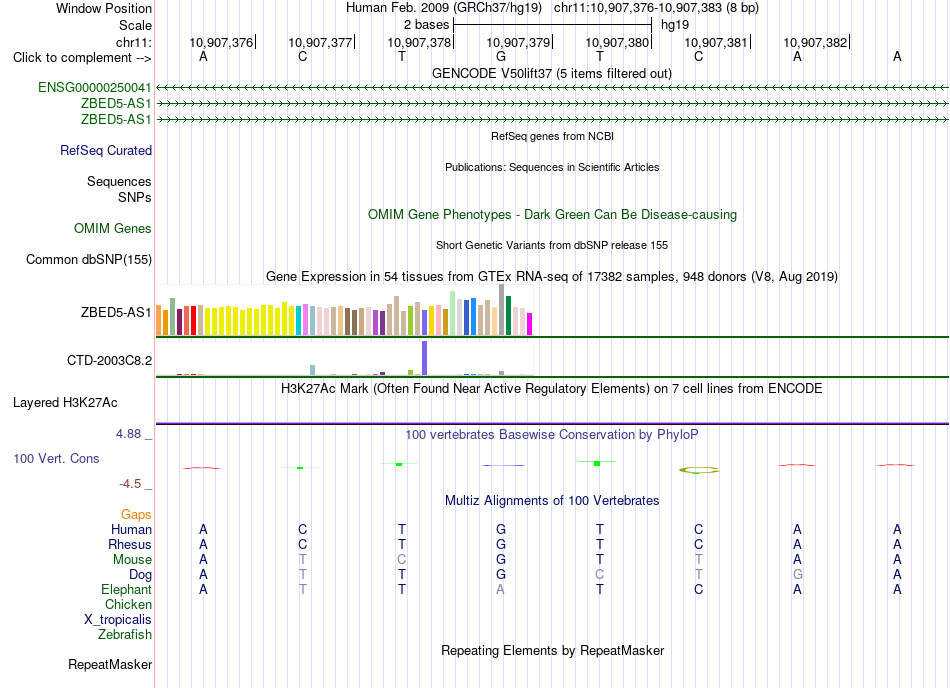Click position number 10,907,381 on the ruler
Image resolution: width=950 pixels, height=688 pixels.
(716, 42)
